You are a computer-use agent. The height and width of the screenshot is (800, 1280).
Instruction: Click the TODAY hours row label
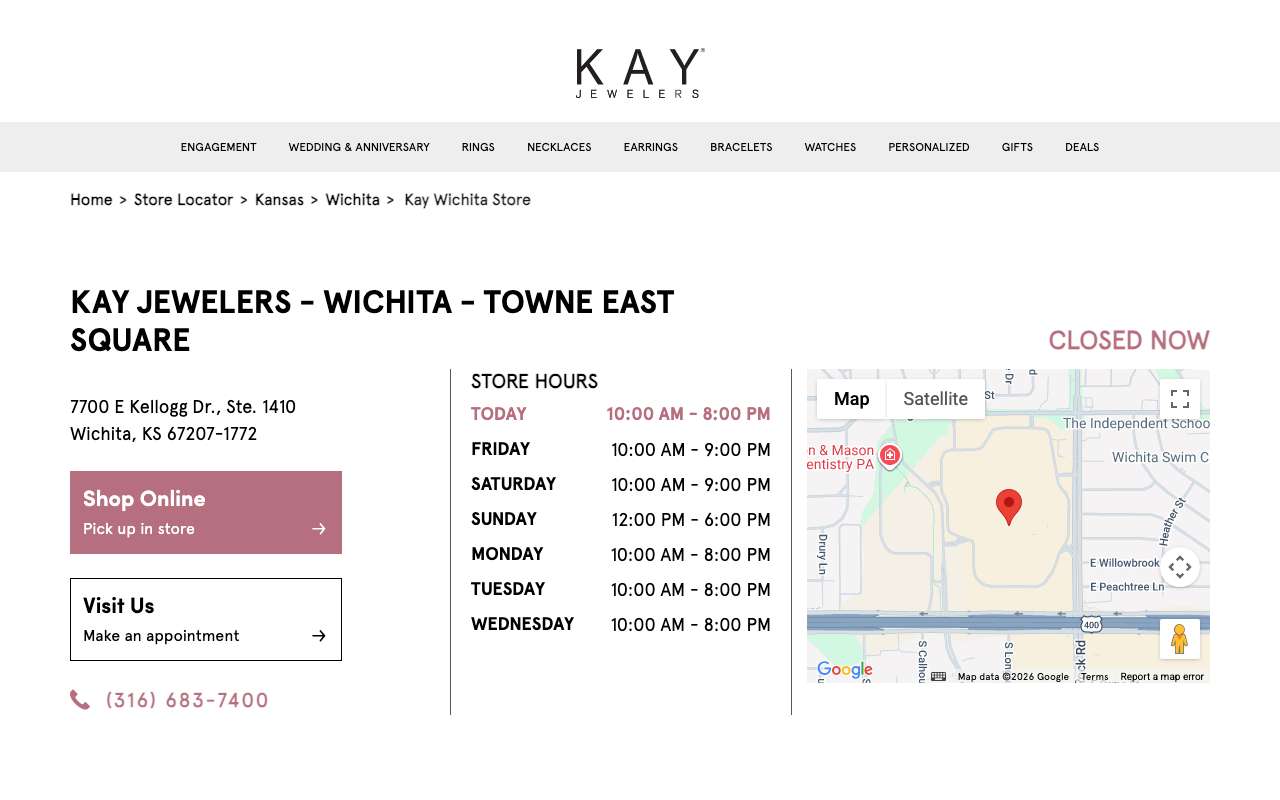click(499, 414)
